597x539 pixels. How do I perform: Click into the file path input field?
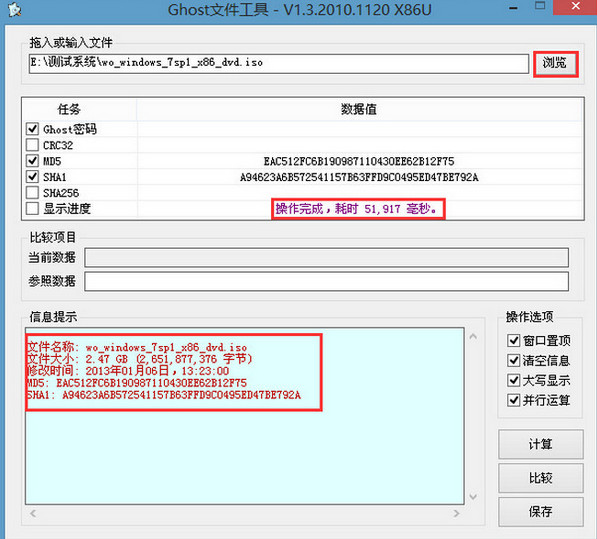(x=279, y=64)
